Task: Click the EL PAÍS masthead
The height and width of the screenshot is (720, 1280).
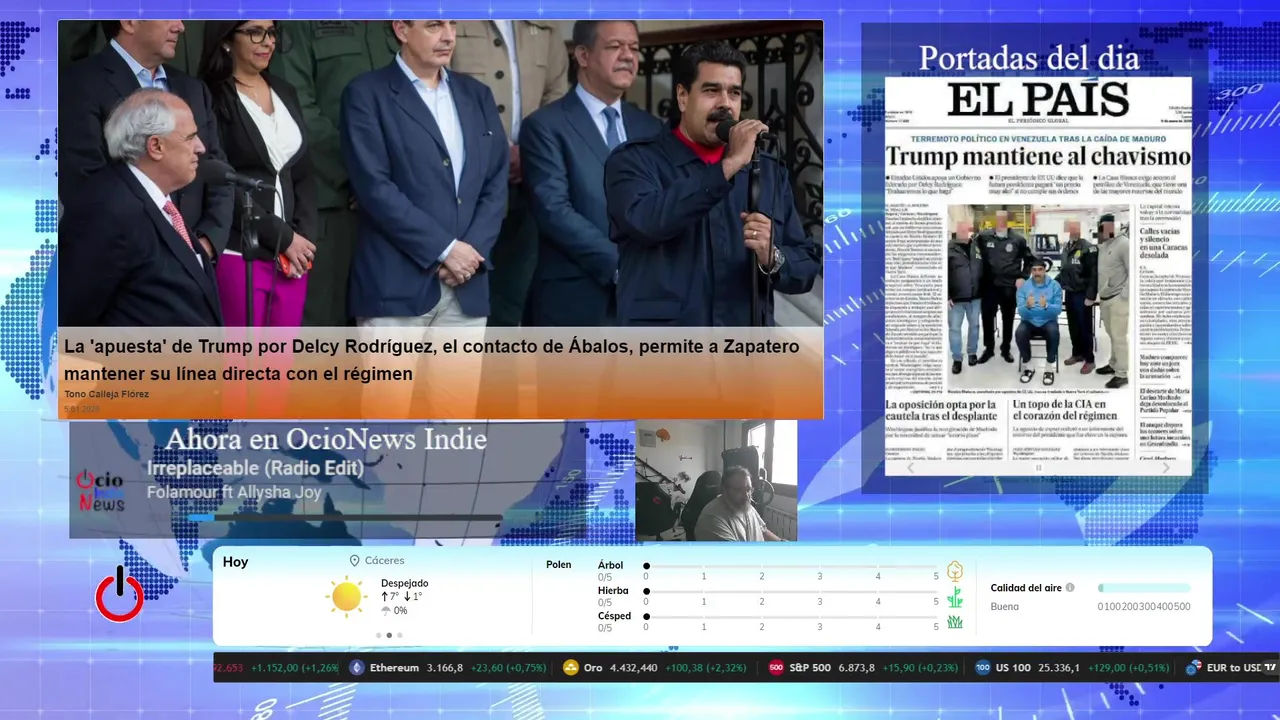Action: click(x=1038, y=100)
